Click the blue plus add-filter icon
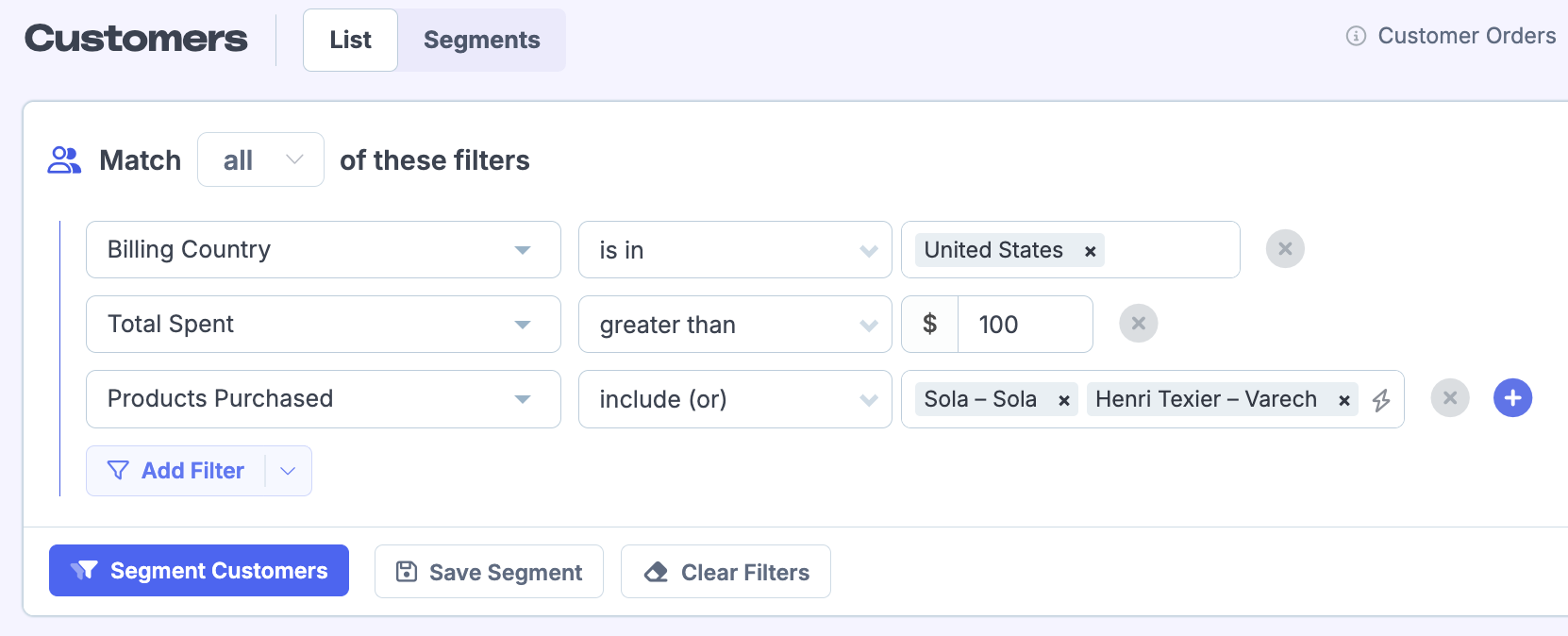The width and height of the screenshot is (1568, 636). pyautogui.click(x=1512, y=398)
